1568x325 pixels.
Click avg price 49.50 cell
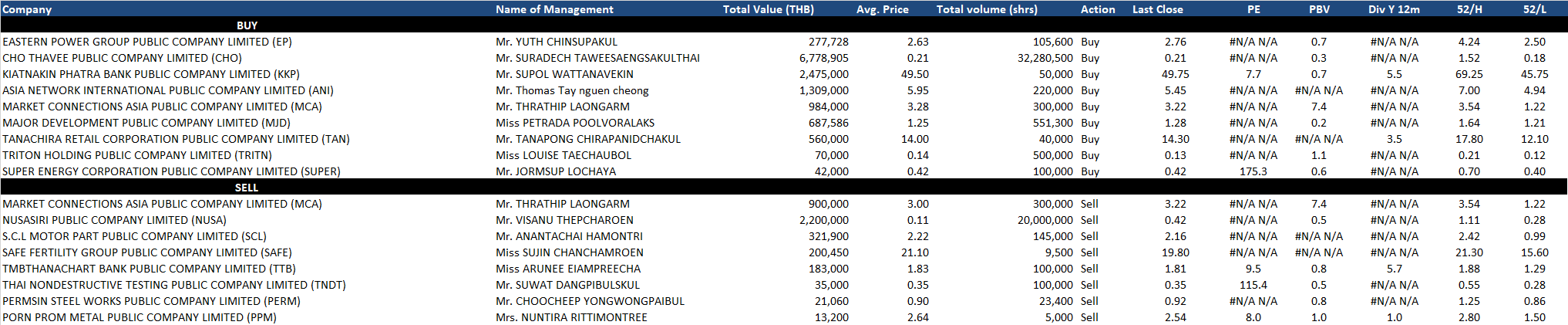pyautogui.click(x=914, y=74)
